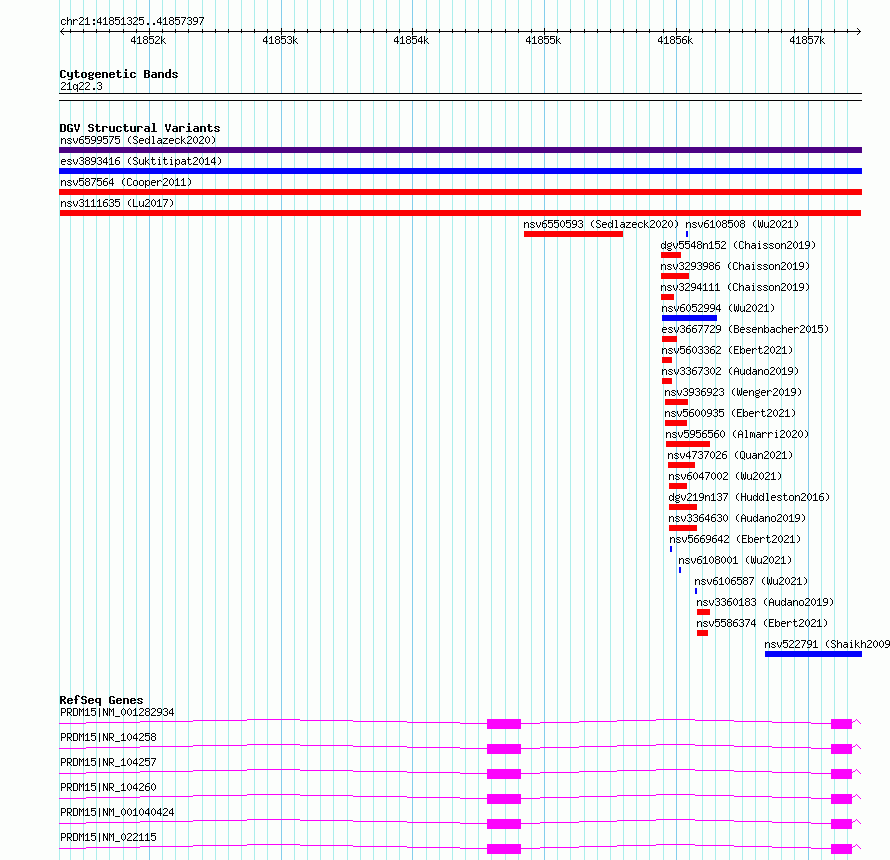Click the red nsv5956560 variant bar
The image size is (890, 860).
pos(688,444)
